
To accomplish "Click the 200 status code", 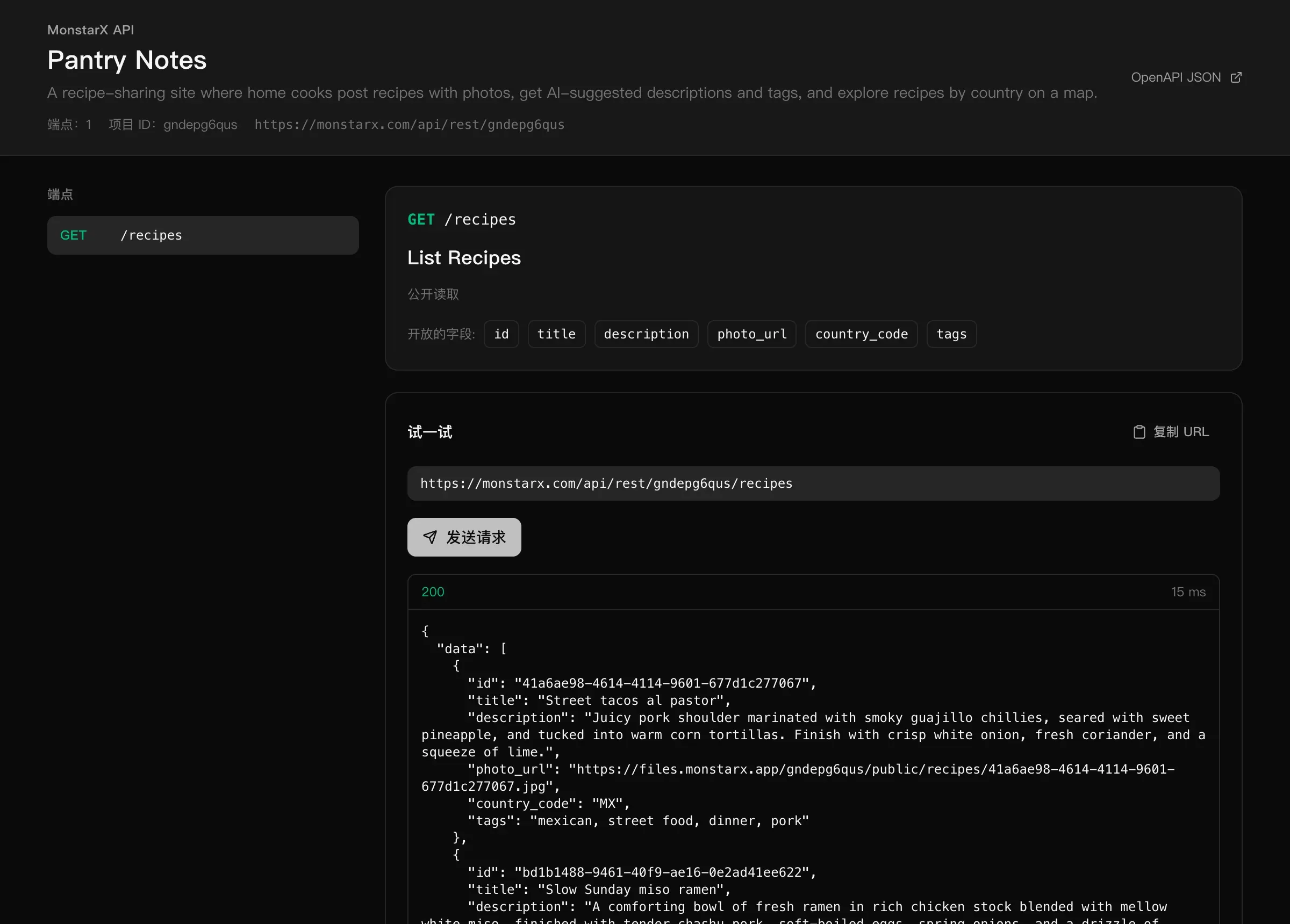I will (433, 592).
